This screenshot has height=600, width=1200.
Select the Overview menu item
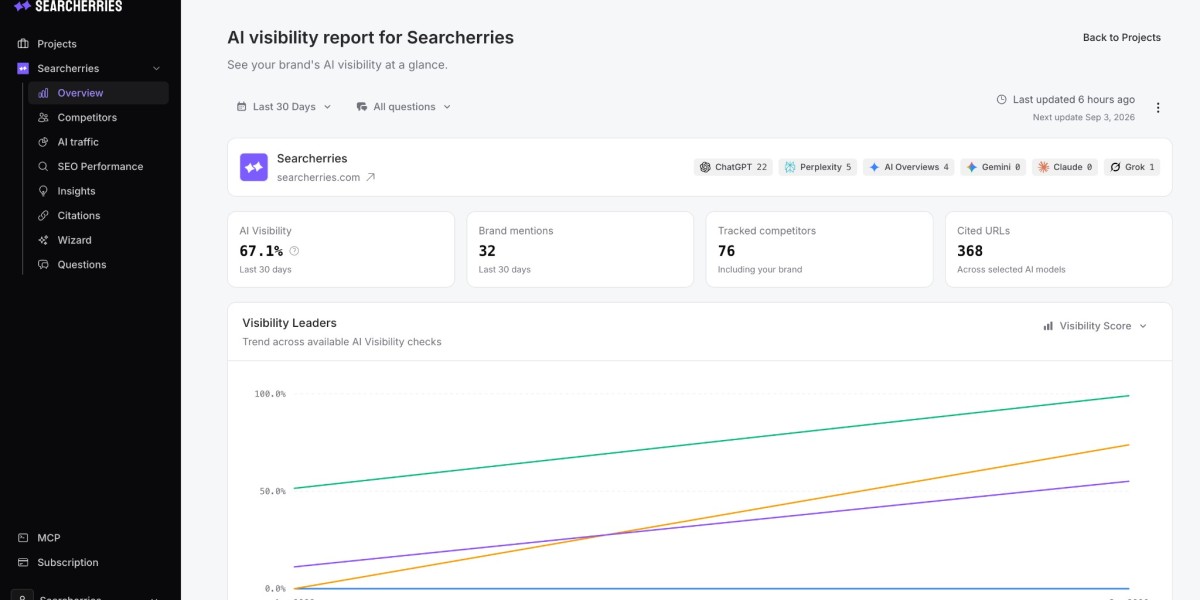pos(98,93)
